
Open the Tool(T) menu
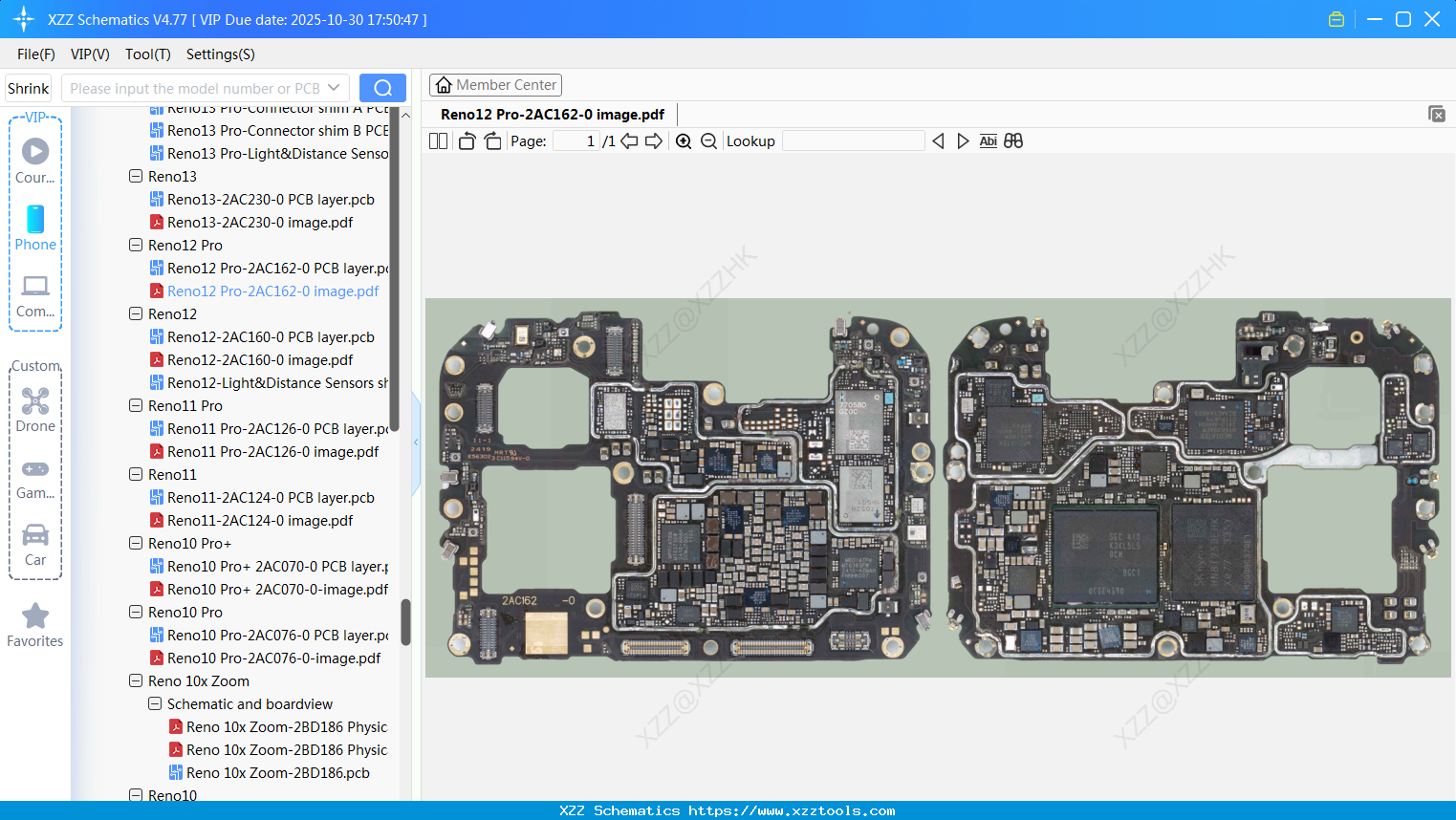[x=147, y=54]
